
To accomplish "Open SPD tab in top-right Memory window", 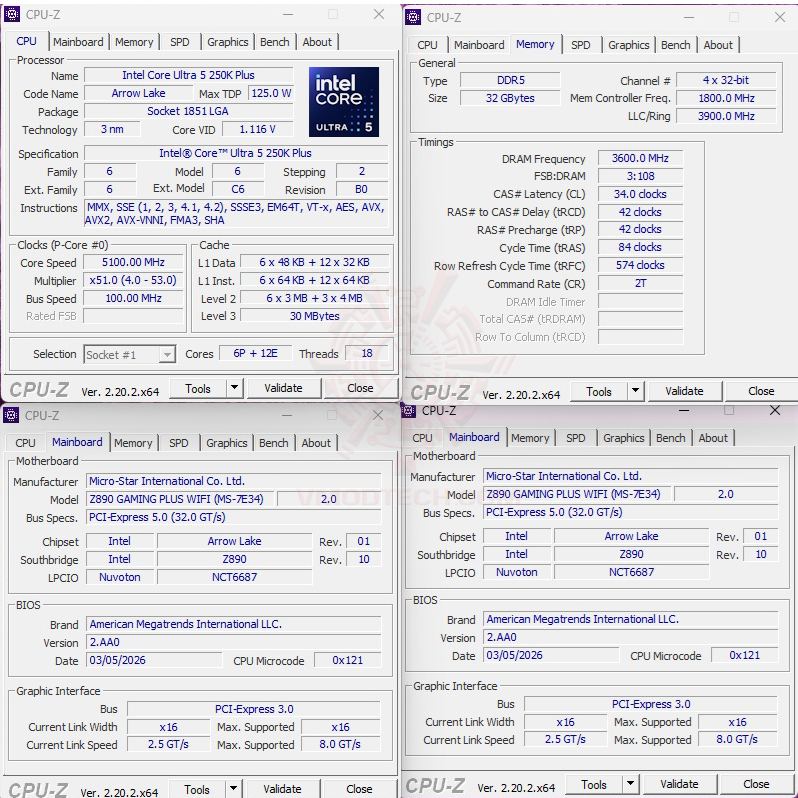I will [x=581, y=45].
